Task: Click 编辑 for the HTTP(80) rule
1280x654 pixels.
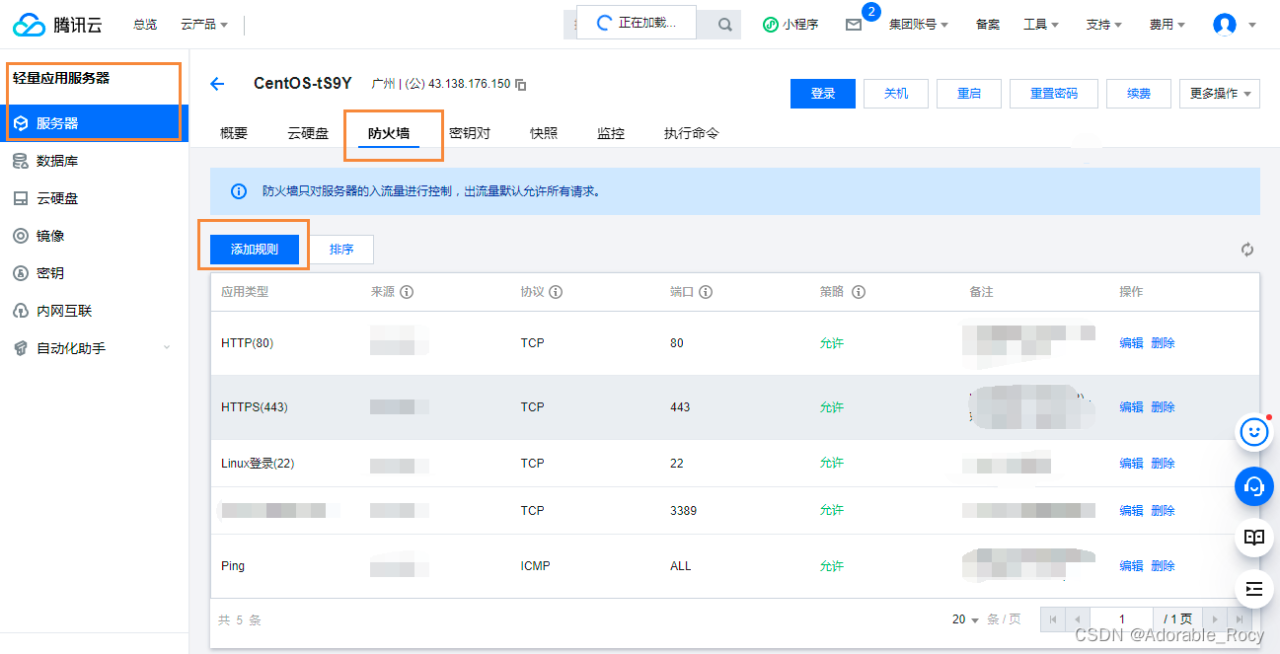Action: pos(1131,343)
